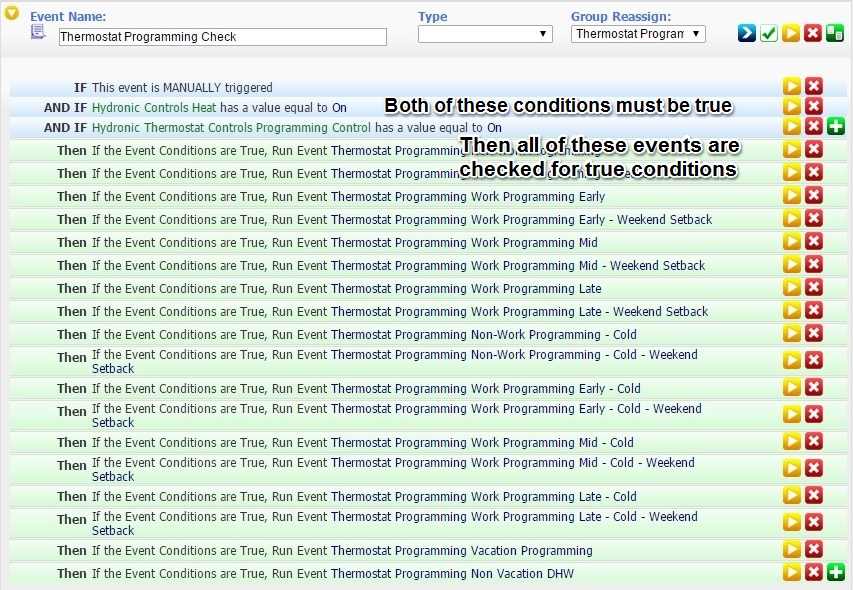Click yellow arrow on the Non Vacation DHW row

tap(792, 572)
